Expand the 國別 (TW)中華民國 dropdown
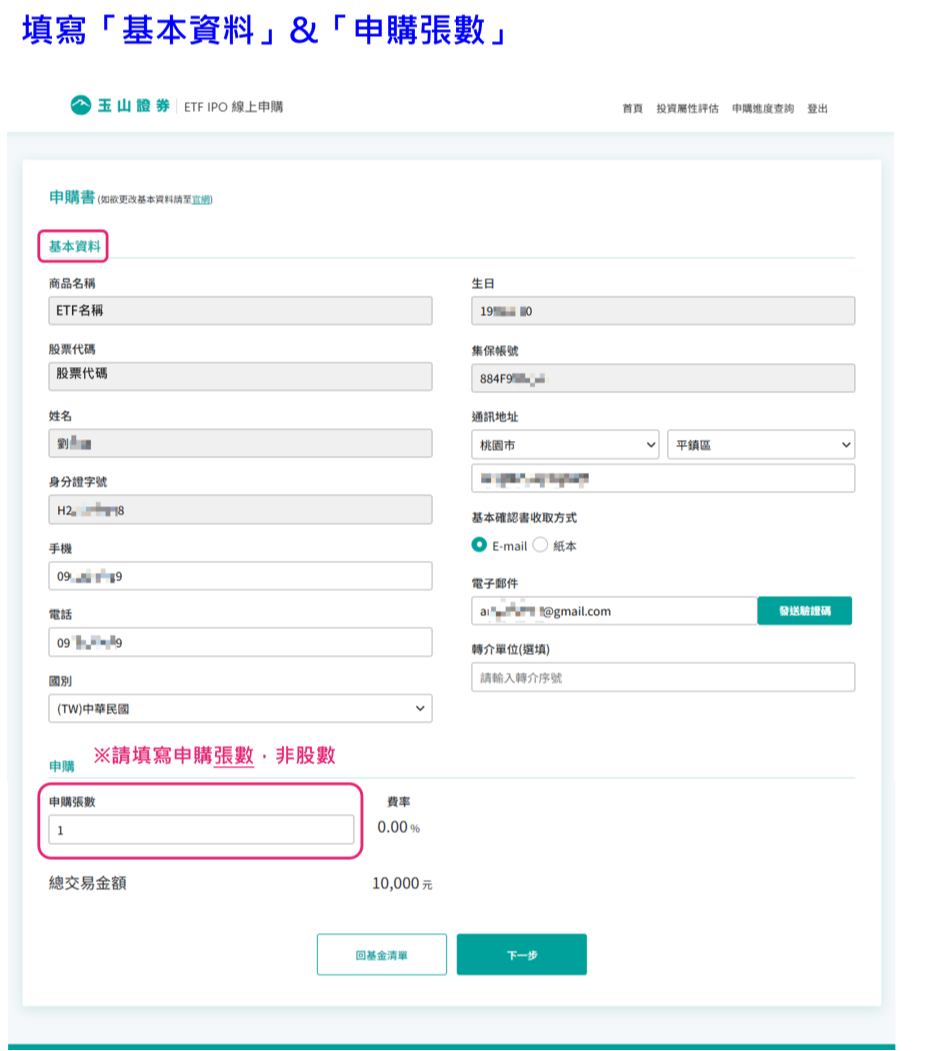This screenshot has width=936, height=1051. pos(240,709)
